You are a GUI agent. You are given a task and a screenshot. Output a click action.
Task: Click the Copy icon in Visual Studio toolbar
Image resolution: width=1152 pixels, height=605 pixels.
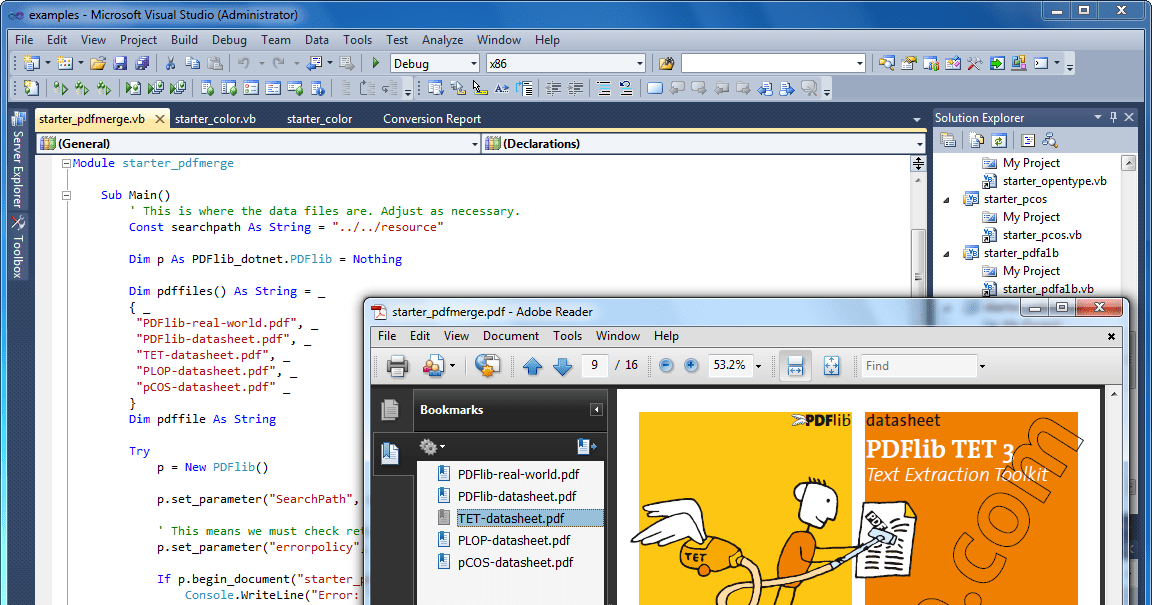192,64
